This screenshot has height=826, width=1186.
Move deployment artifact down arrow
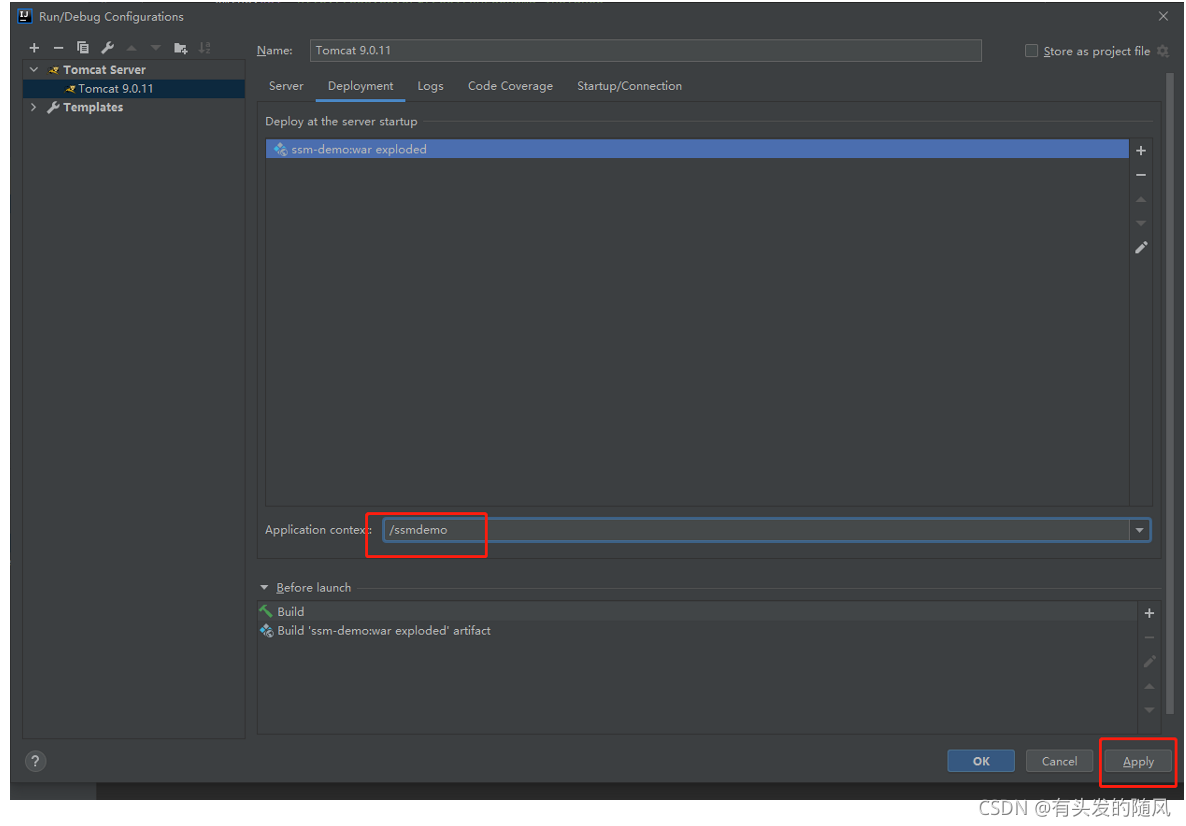click(1141, 223)
